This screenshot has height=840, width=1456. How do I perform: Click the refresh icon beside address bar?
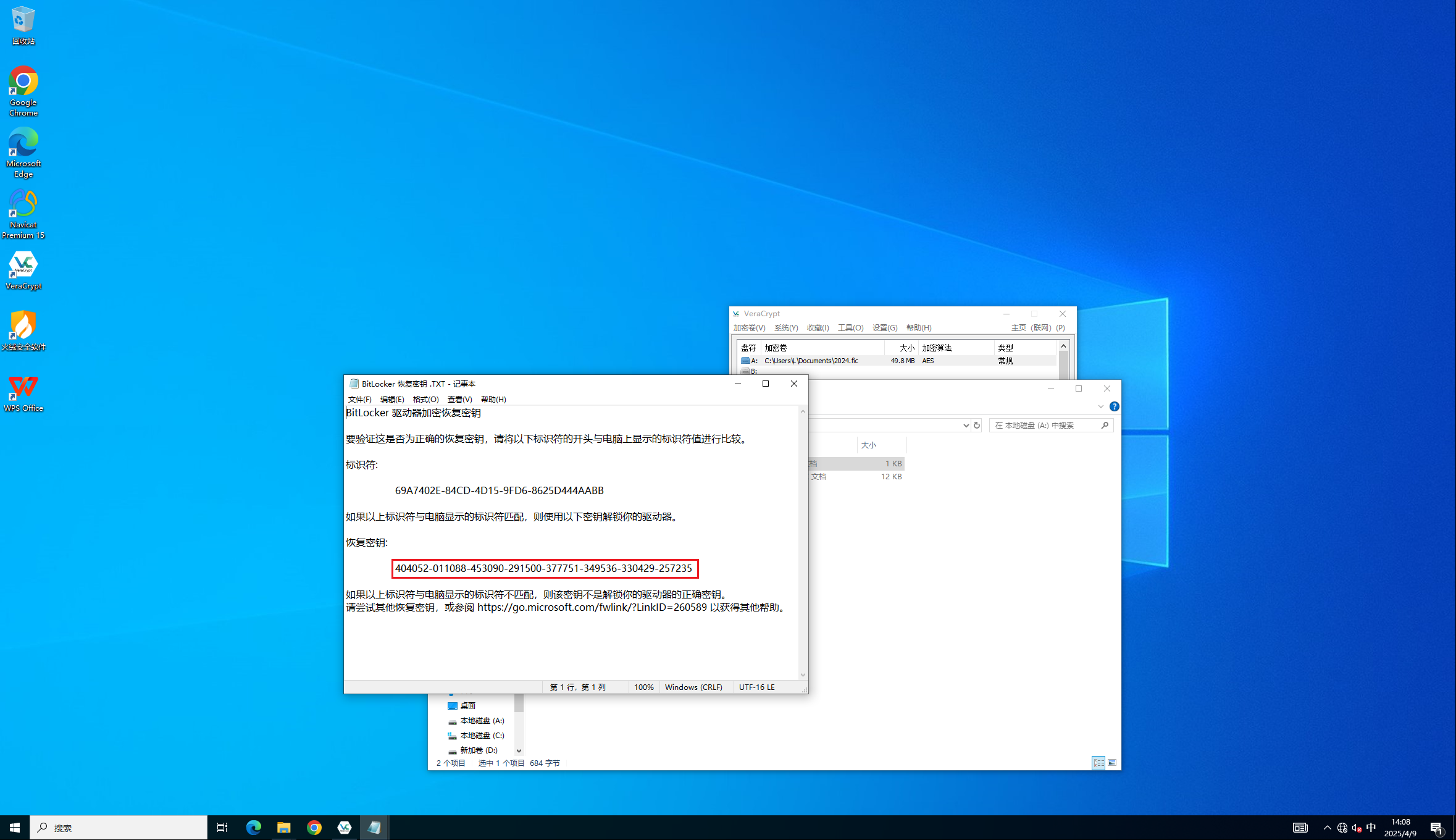click(x=977, y=425)
